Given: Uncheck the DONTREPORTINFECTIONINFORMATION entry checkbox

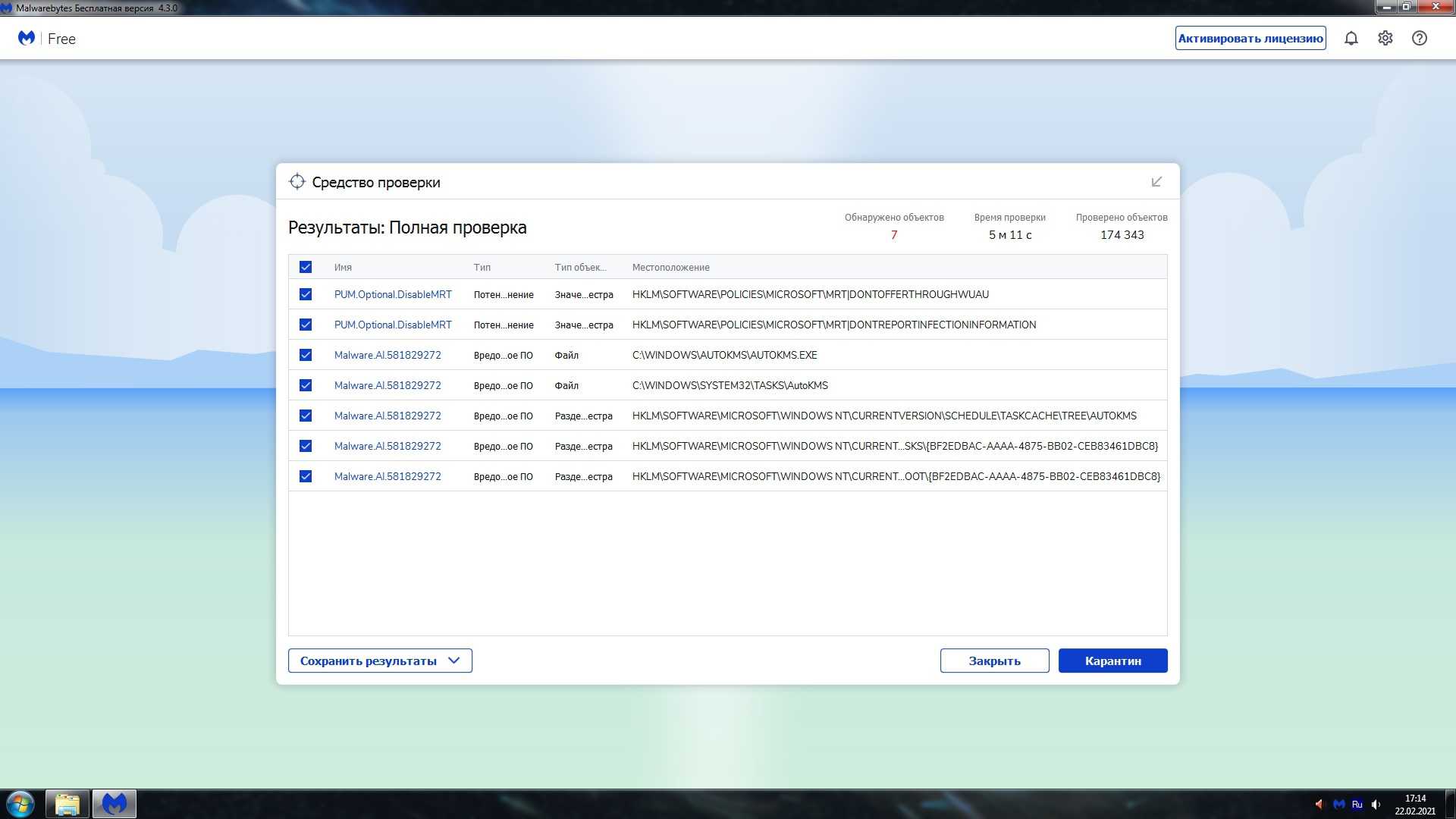Looking at the screenshot, I should tap(306, 325).
